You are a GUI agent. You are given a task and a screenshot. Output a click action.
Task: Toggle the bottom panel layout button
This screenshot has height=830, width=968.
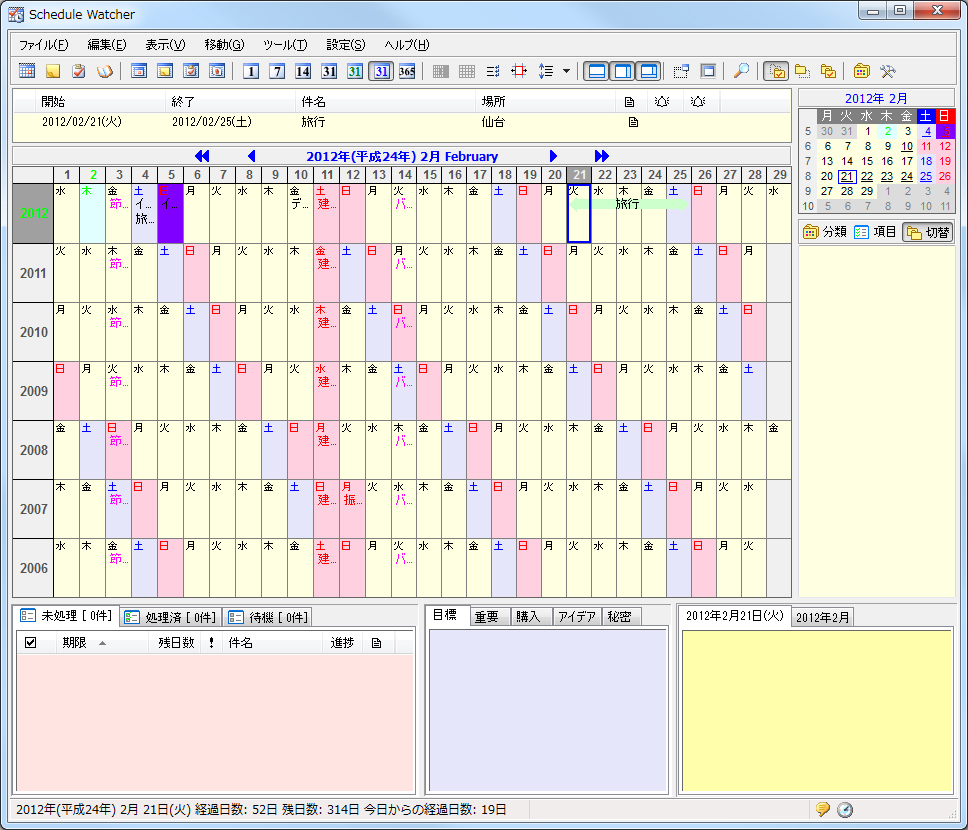[x=597, y=71]
